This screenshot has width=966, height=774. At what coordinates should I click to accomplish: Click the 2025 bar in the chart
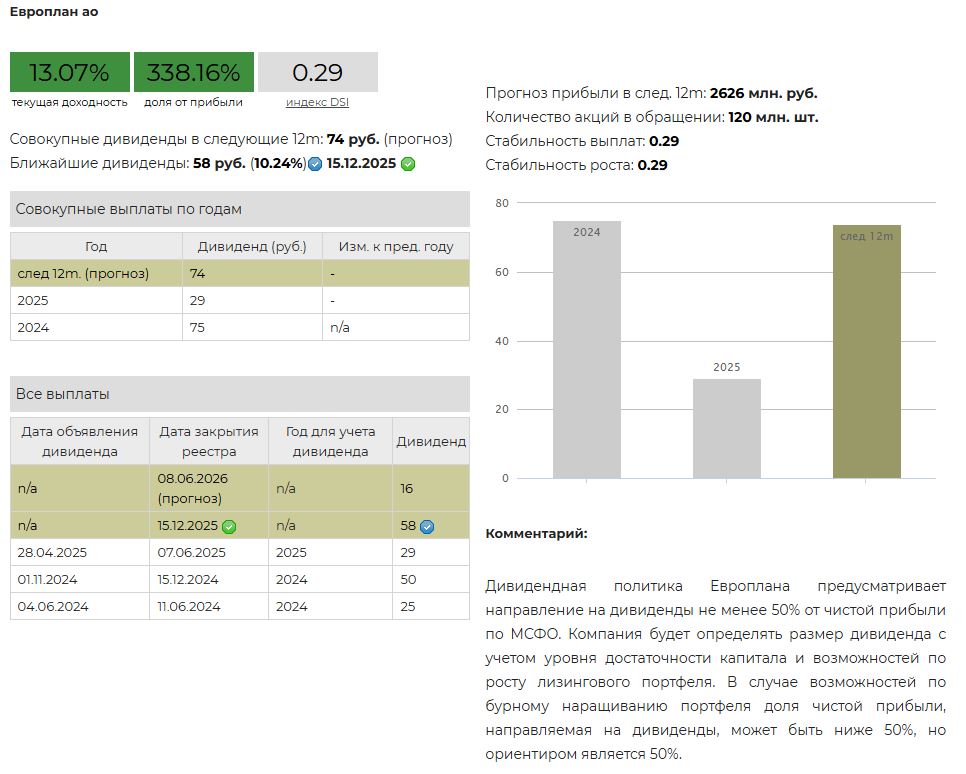727,428
